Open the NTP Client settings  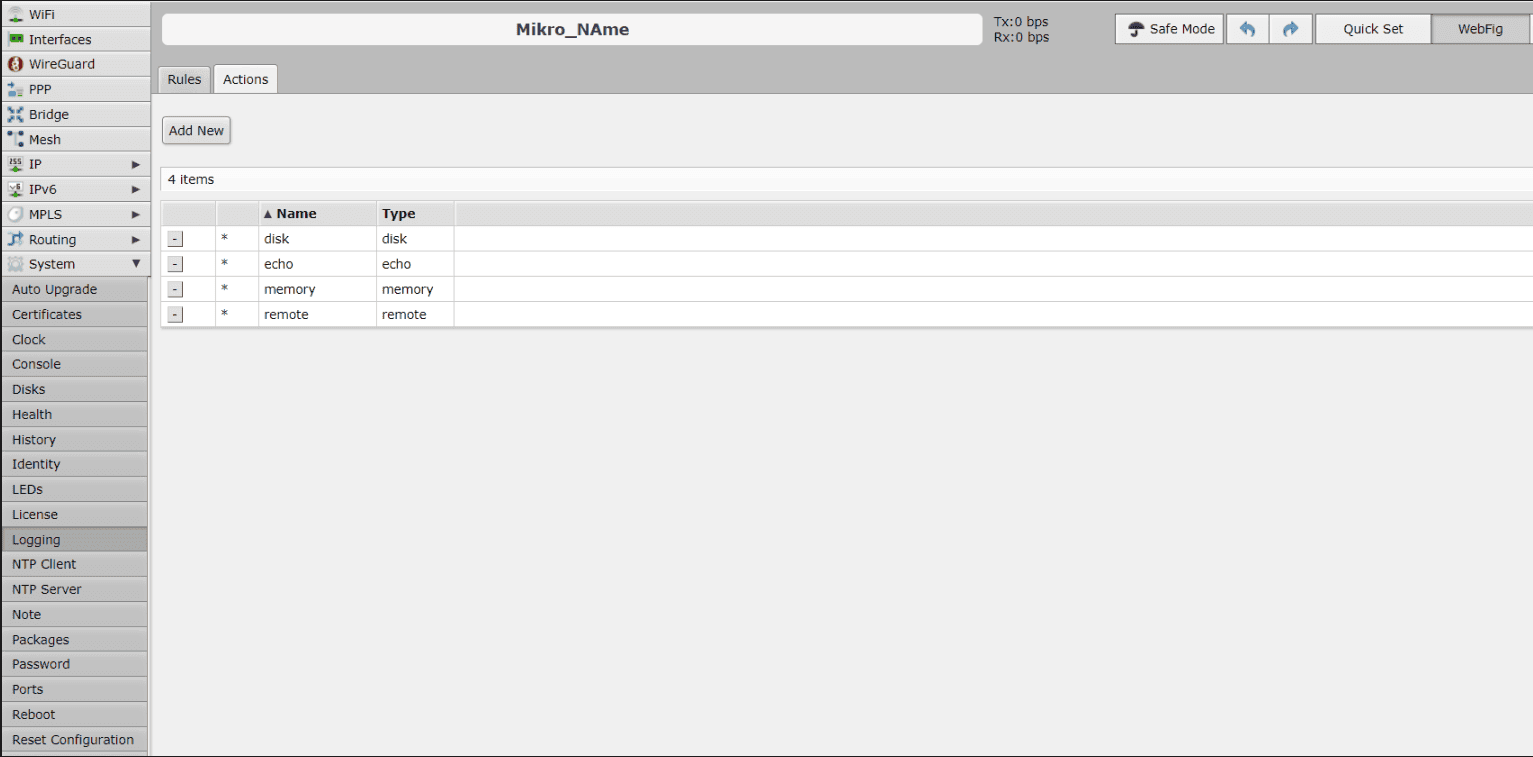(74, 564)
